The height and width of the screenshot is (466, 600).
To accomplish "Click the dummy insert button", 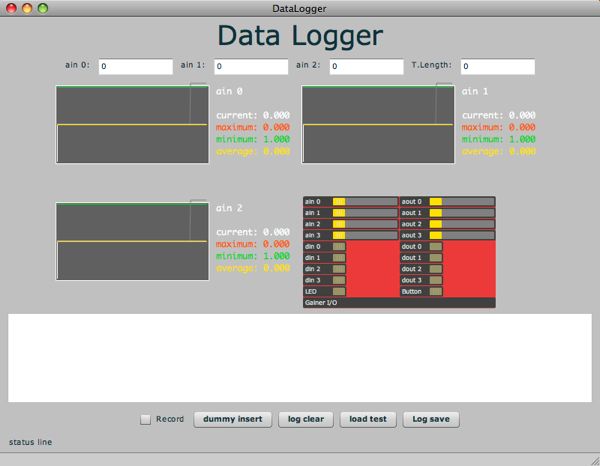I will point(232,419).
